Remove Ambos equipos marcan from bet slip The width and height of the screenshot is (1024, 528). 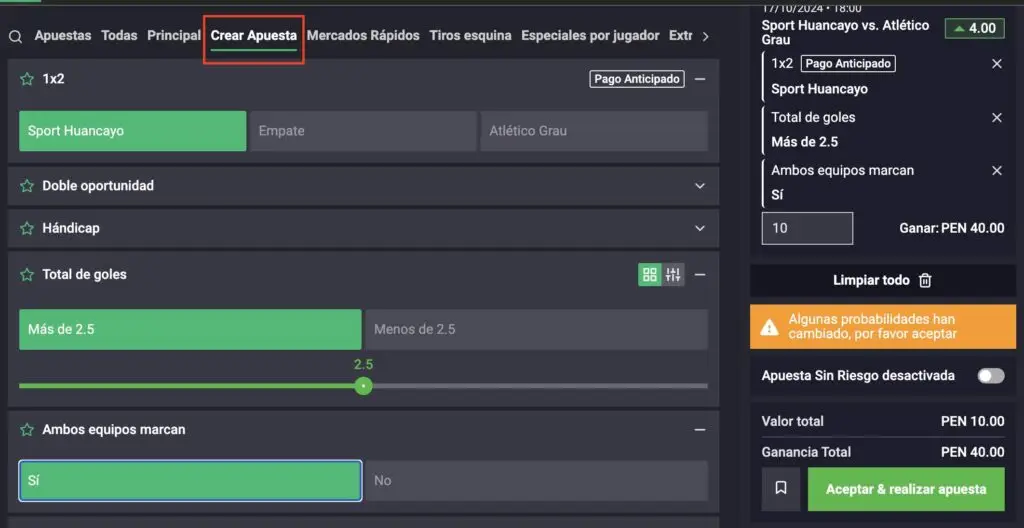click(996, 171)
